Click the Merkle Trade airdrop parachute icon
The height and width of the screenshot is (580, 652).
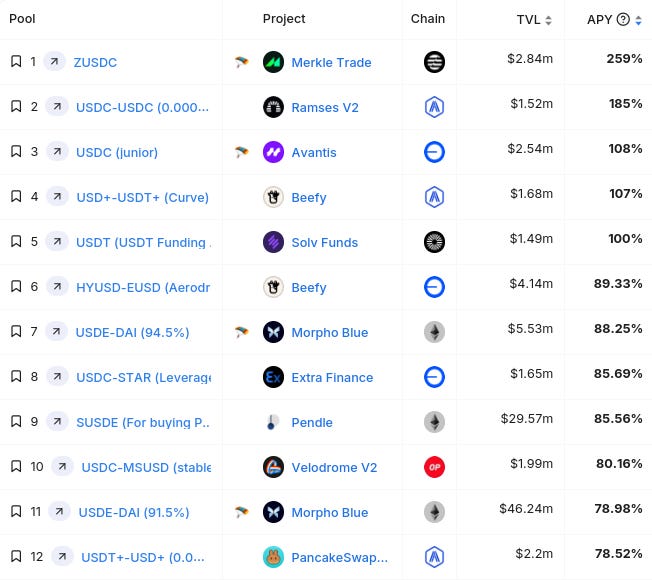point(242,62)
